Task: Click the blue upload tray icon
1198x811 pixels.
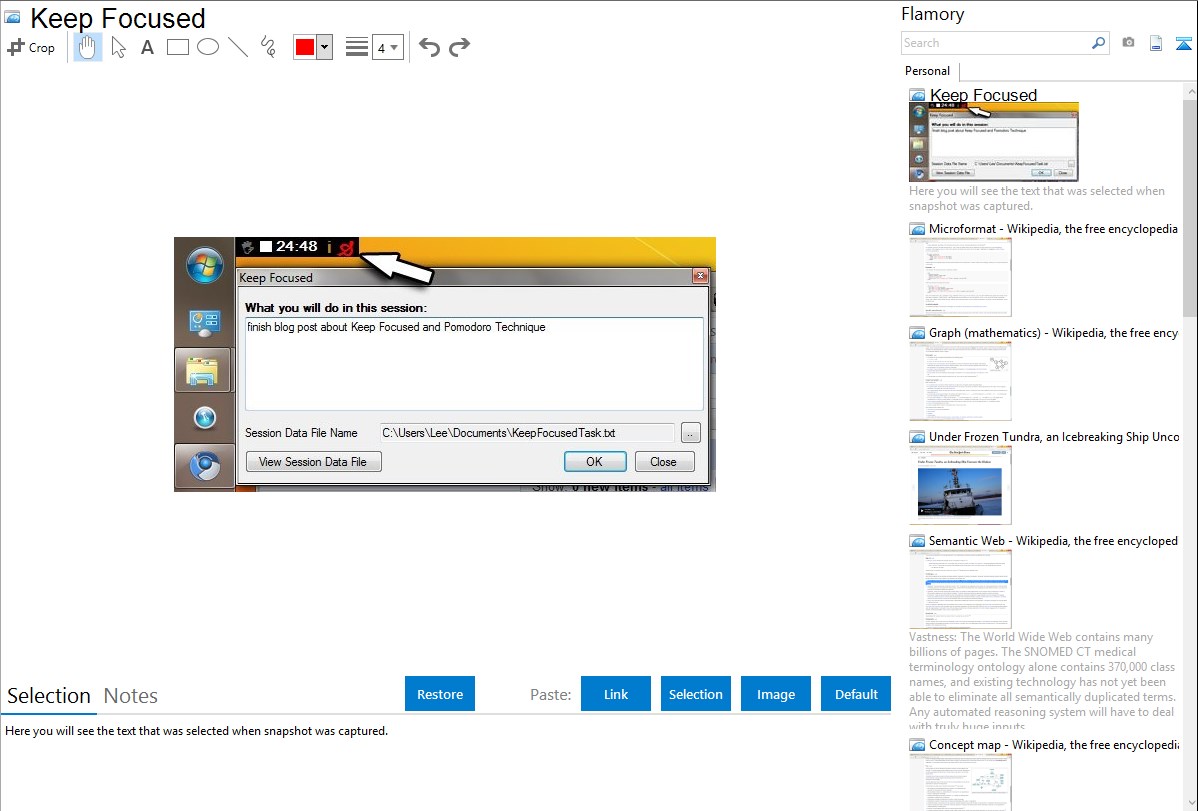Action: tap(1183, 43)
